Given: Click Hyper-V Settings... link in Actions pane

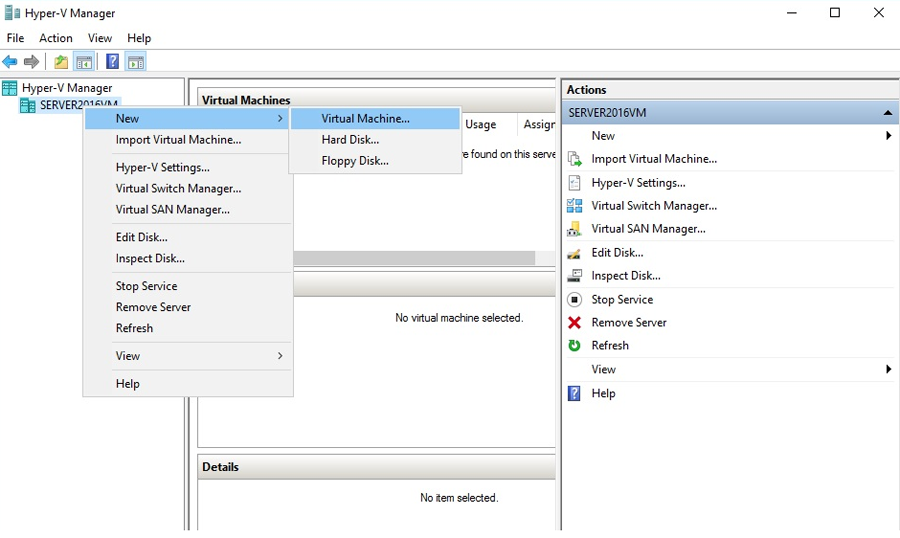Looking at the screenshot, I should coord(638,183).
